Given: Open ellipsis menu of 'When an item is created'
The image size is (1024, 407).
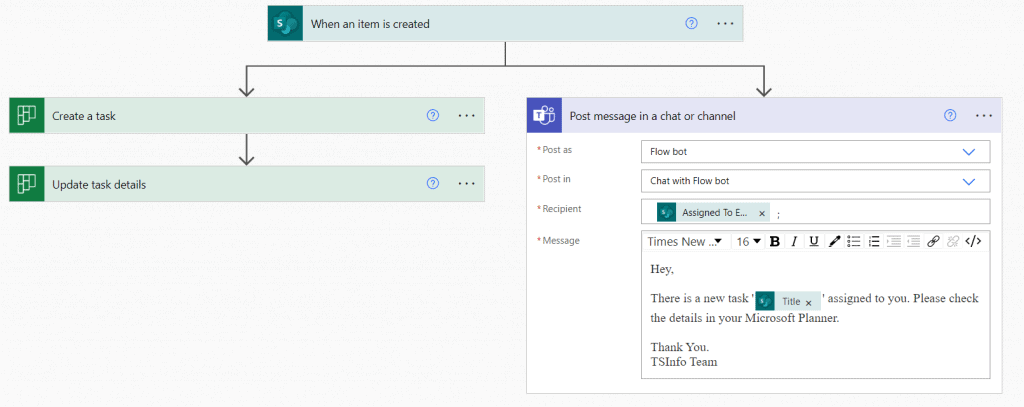Looking at the screenshot, I should coord(726,24).
